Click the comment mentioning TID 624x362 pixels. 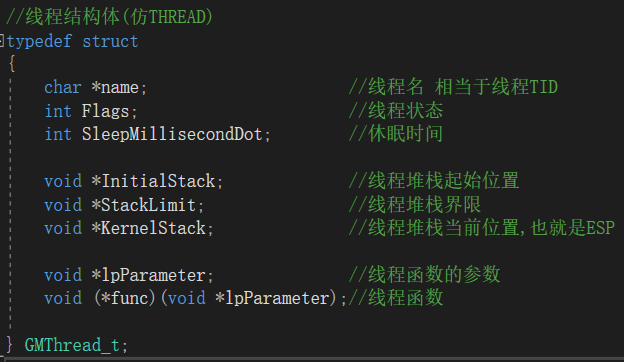[453, 87]
